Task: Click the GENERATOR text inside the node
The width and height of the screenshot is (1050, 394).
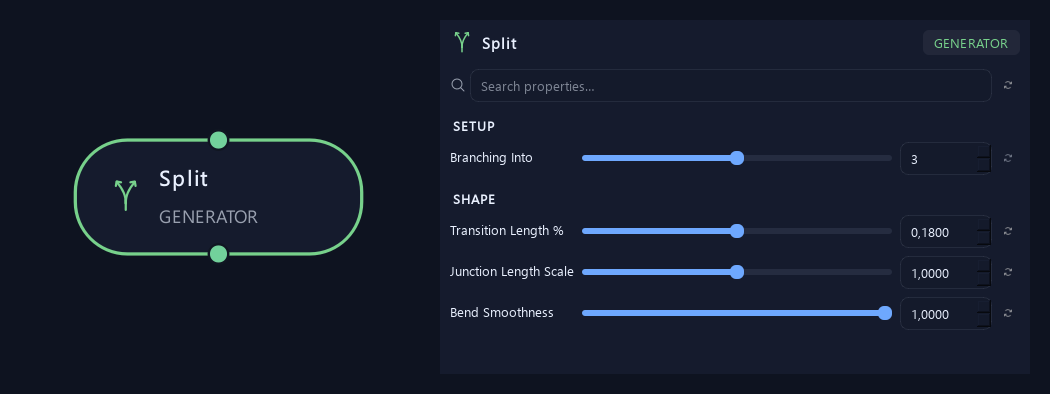Action: (208, 217)
